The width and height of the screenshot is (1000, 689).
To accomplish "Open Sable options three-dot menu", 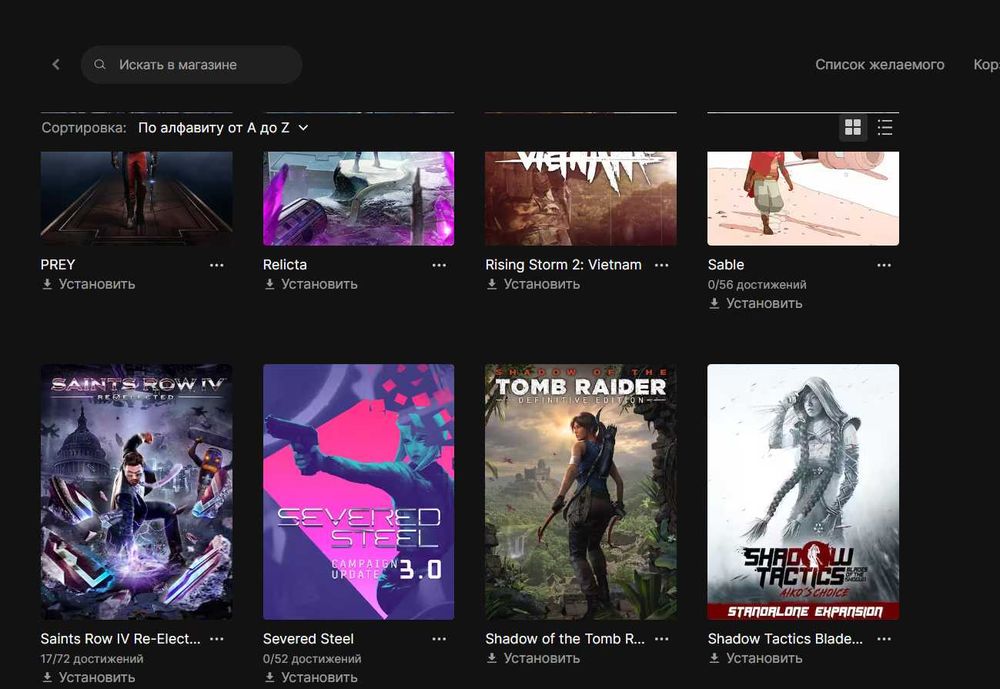I will click(x=884, y=265).
